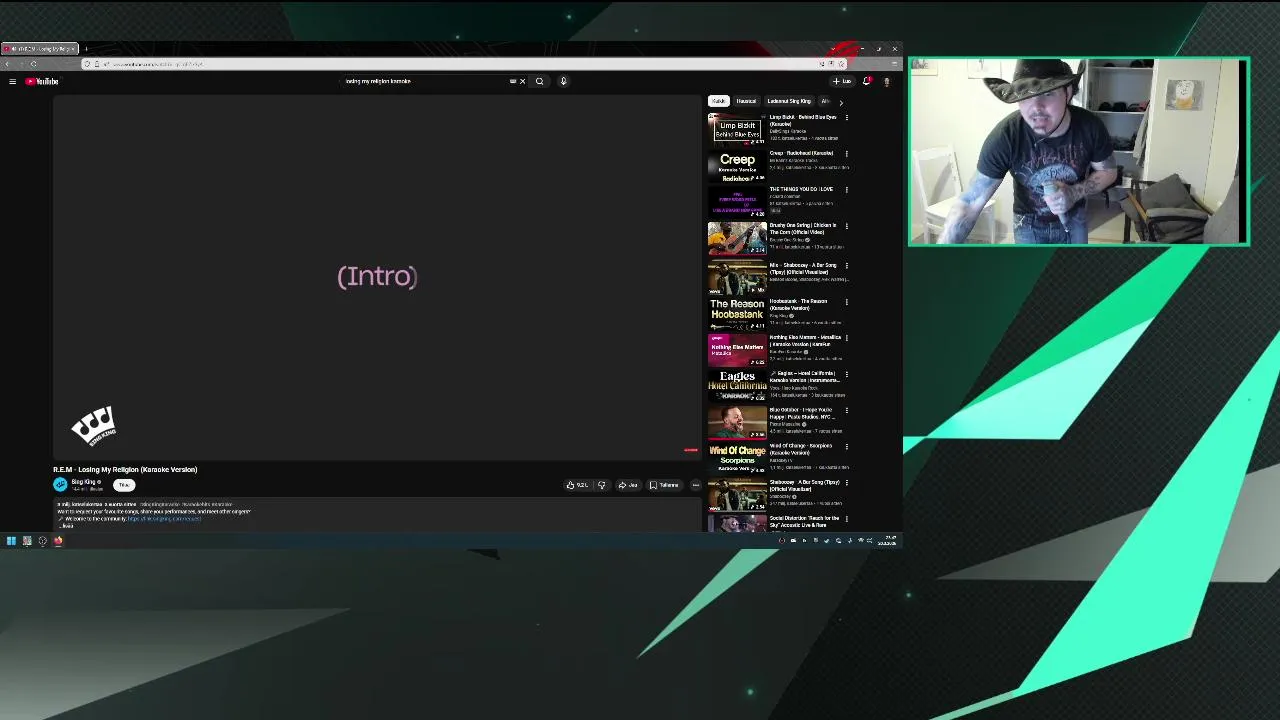The width and height of the screenshot is (1280, 720).
Task: Select the first 'Kaikki' filter chip
Action: [x=718, y=101]
